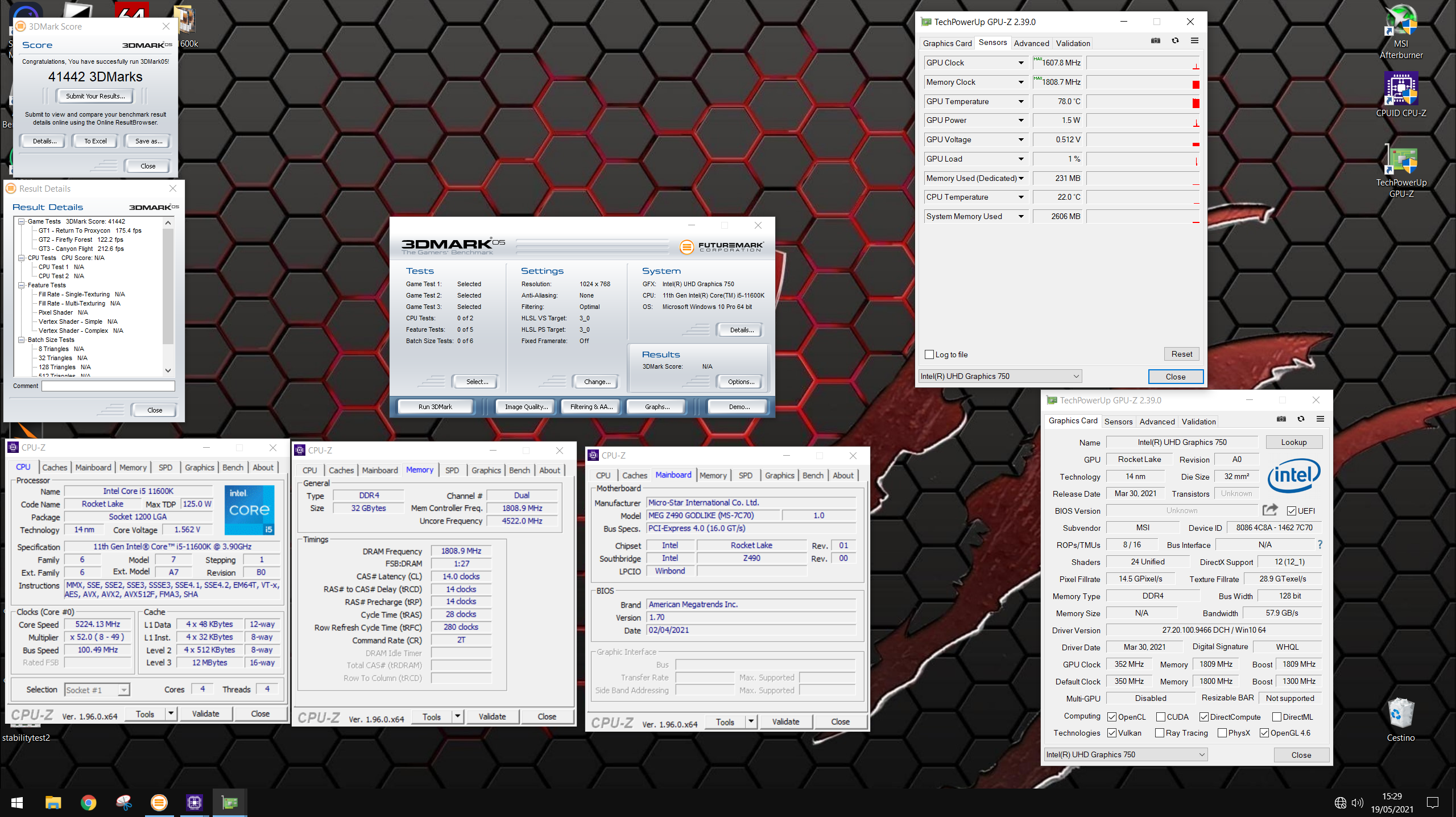This screenshot has width=1456, height=817.
Task: Click the screenshot camera icon in GPU-Z Sensors window
Action: [1155, 41]
